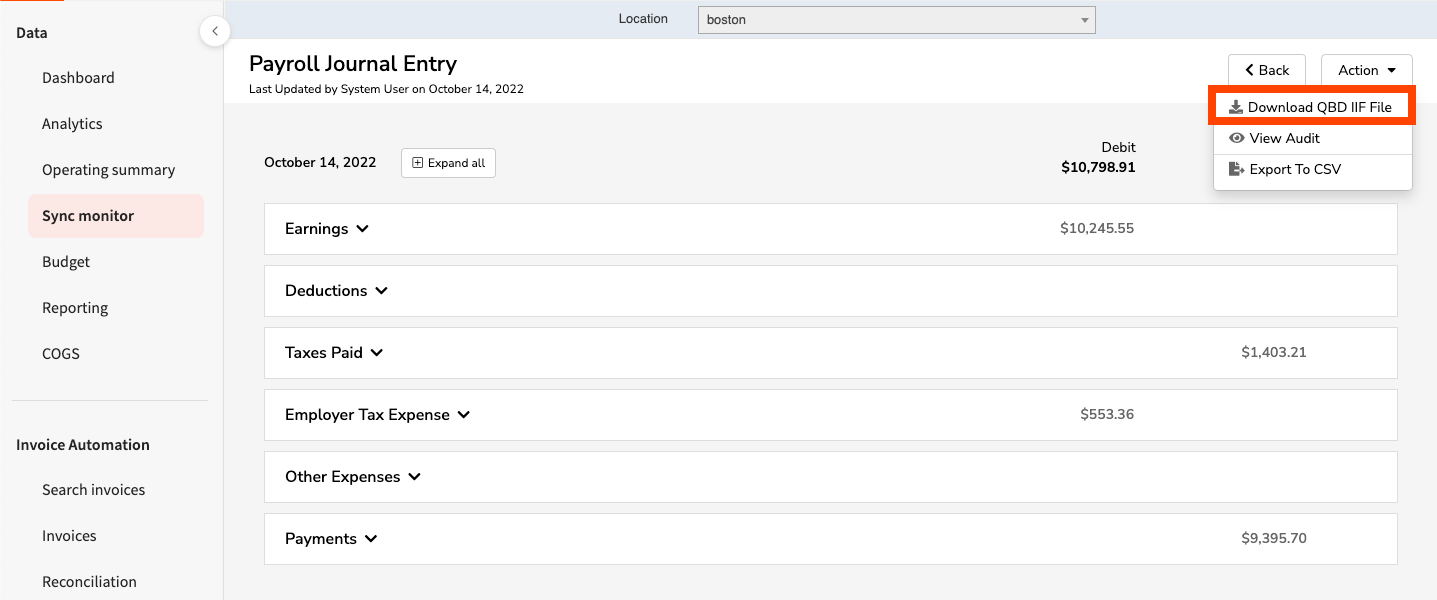Open the Location dropdown showing boston
Screen dimensions: 1437x600
click(896, 20)
